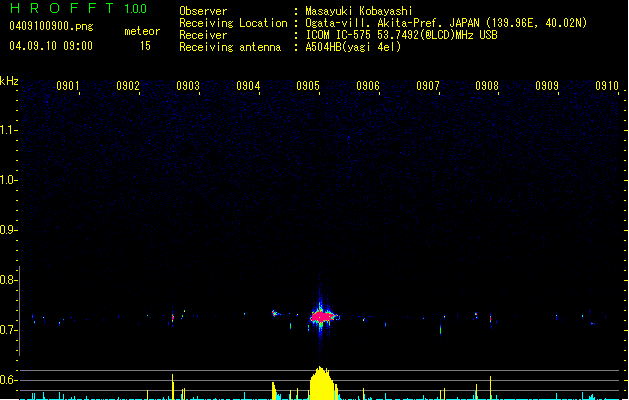Click the 0903 time marker

[x=188, y=86]
